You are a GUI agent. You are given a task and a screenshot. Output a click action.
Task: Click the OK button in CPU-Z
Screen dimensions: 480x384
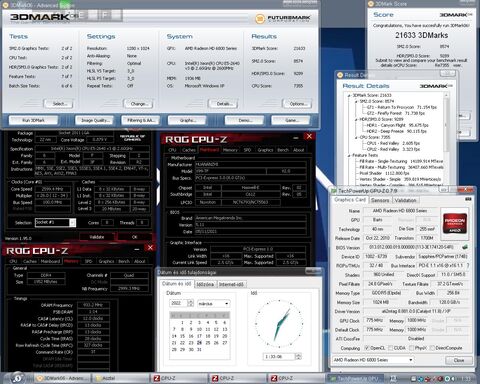tap(135, 237)
